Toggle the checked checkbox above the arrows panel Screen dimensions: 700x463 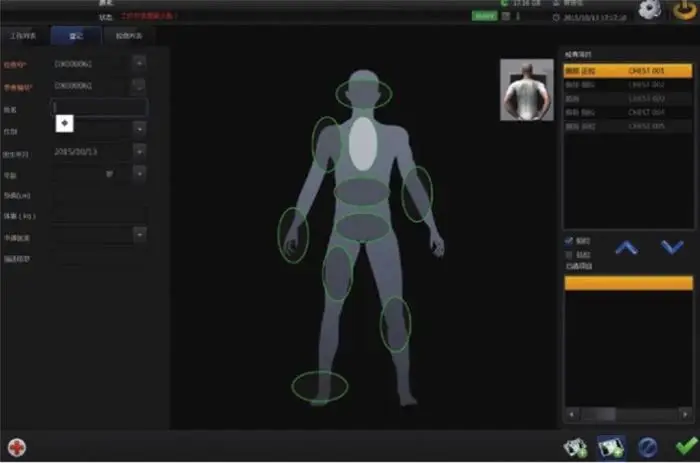click(x=569, y=241)
